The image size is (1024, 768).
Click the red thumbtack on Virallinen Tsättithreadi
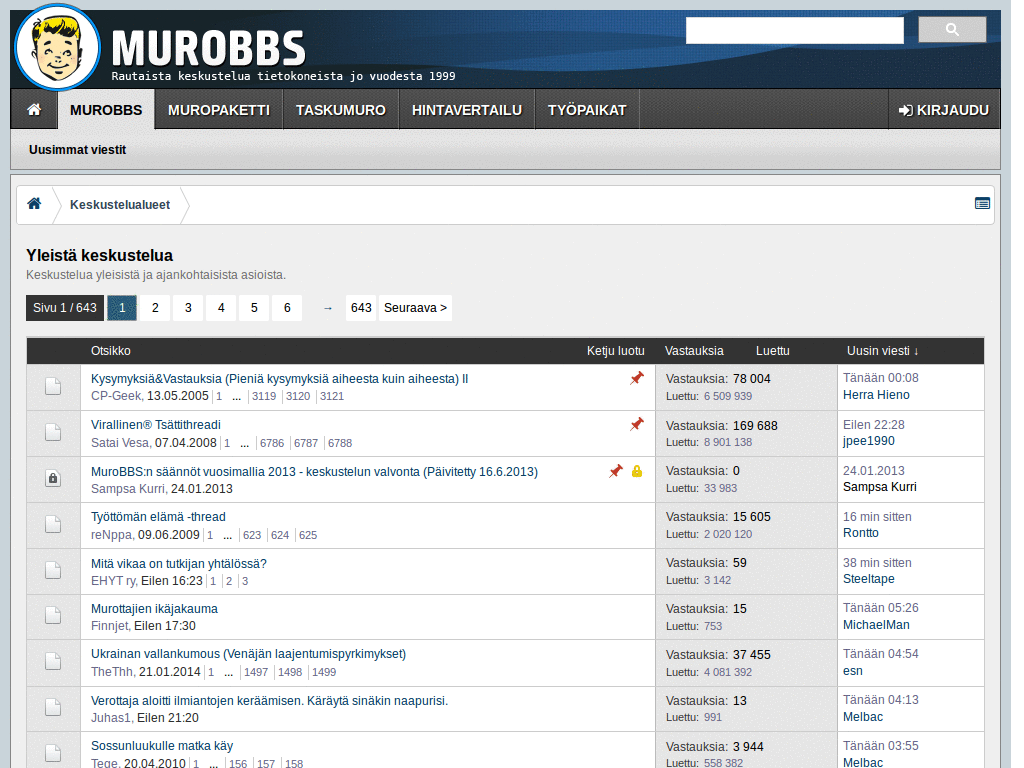click(637, 424)
